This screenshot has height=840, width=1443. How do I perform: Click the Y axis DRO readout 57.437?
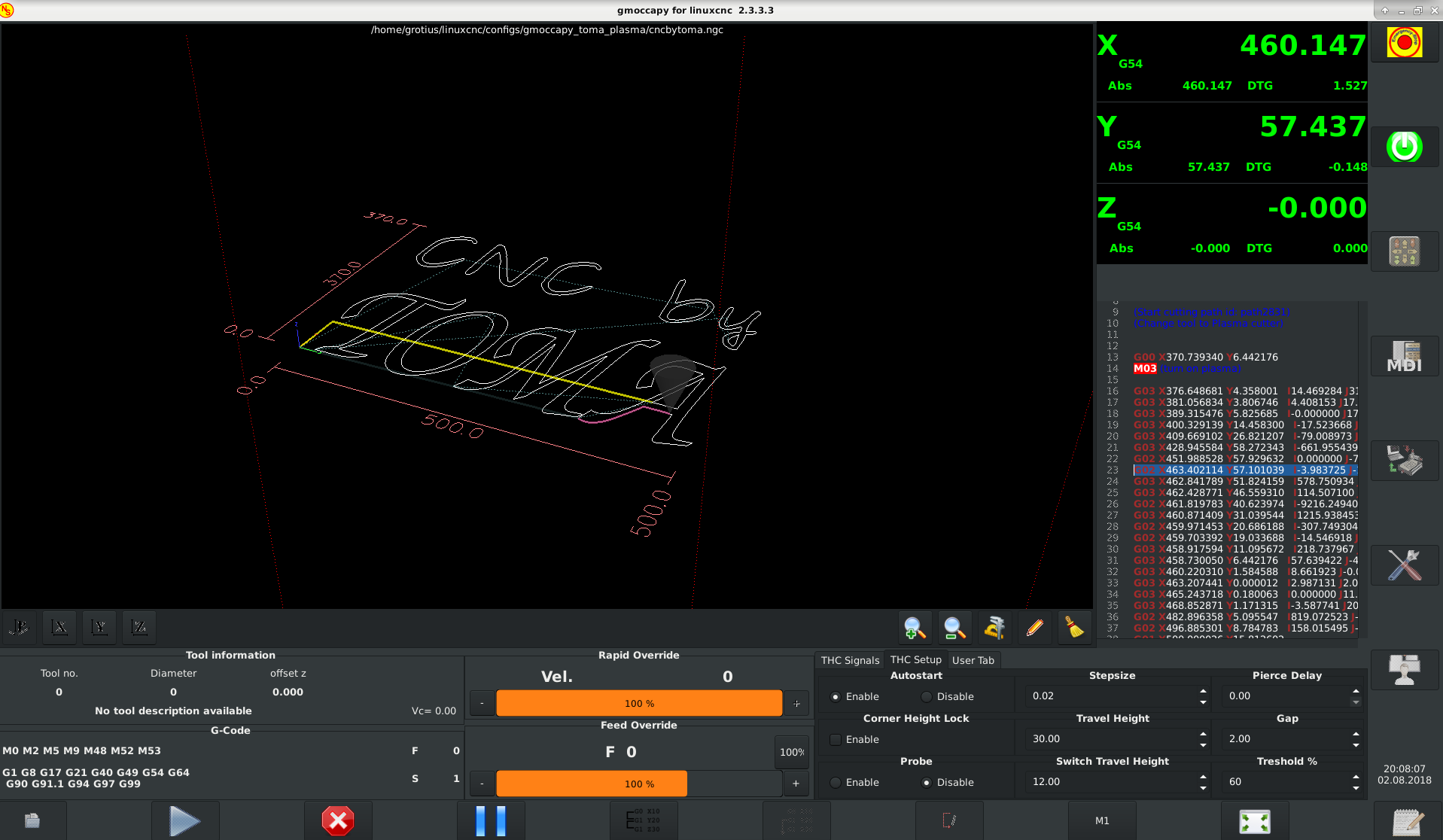point(1312,127)
